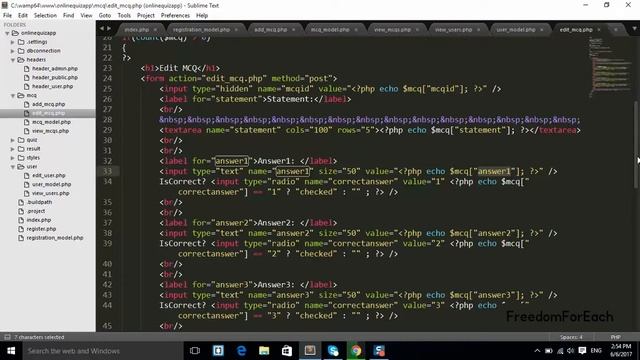This screenshot has height=360, width=640.
Task: Open header_user.php in the sidebar
Action: point(52,87)
